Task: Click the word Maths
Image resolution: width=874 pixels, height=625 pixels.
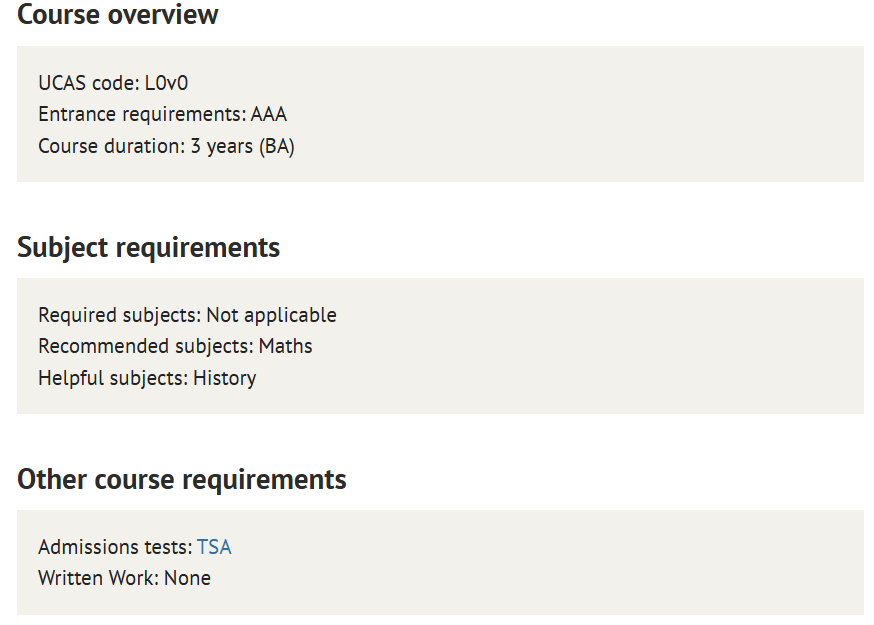Action: 285,346
